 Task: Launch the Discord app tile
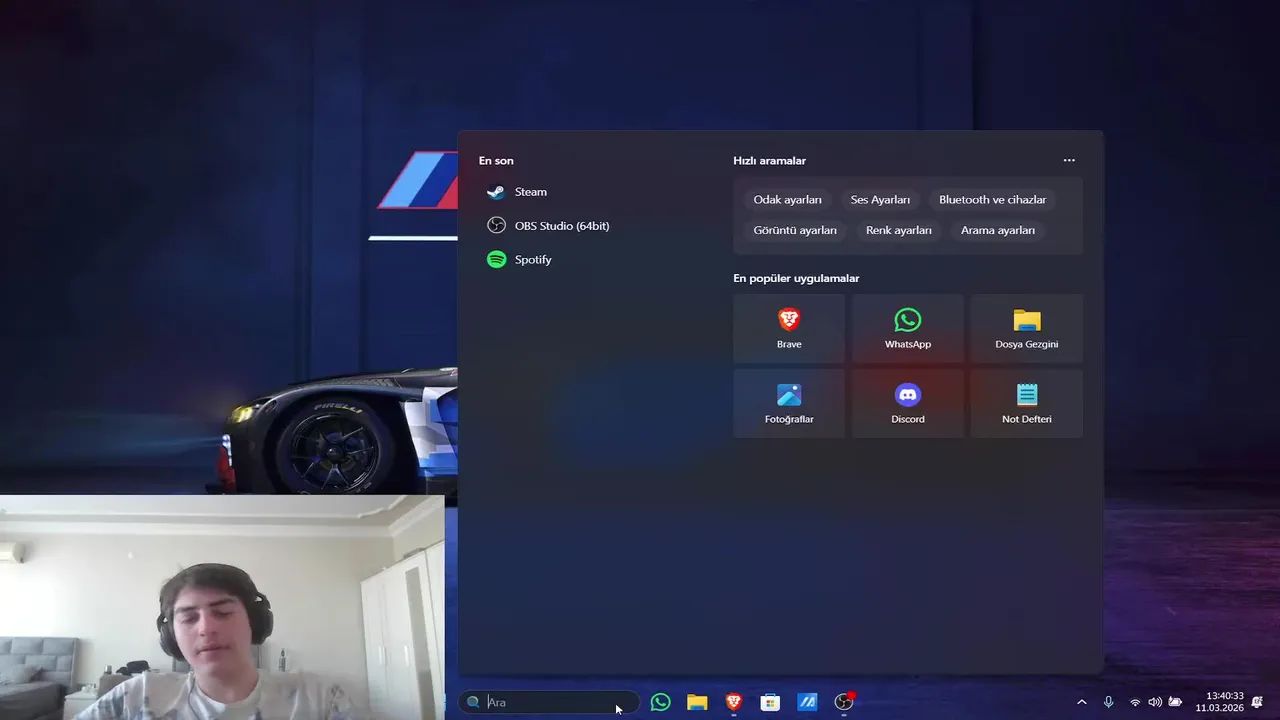pos(908,403)
